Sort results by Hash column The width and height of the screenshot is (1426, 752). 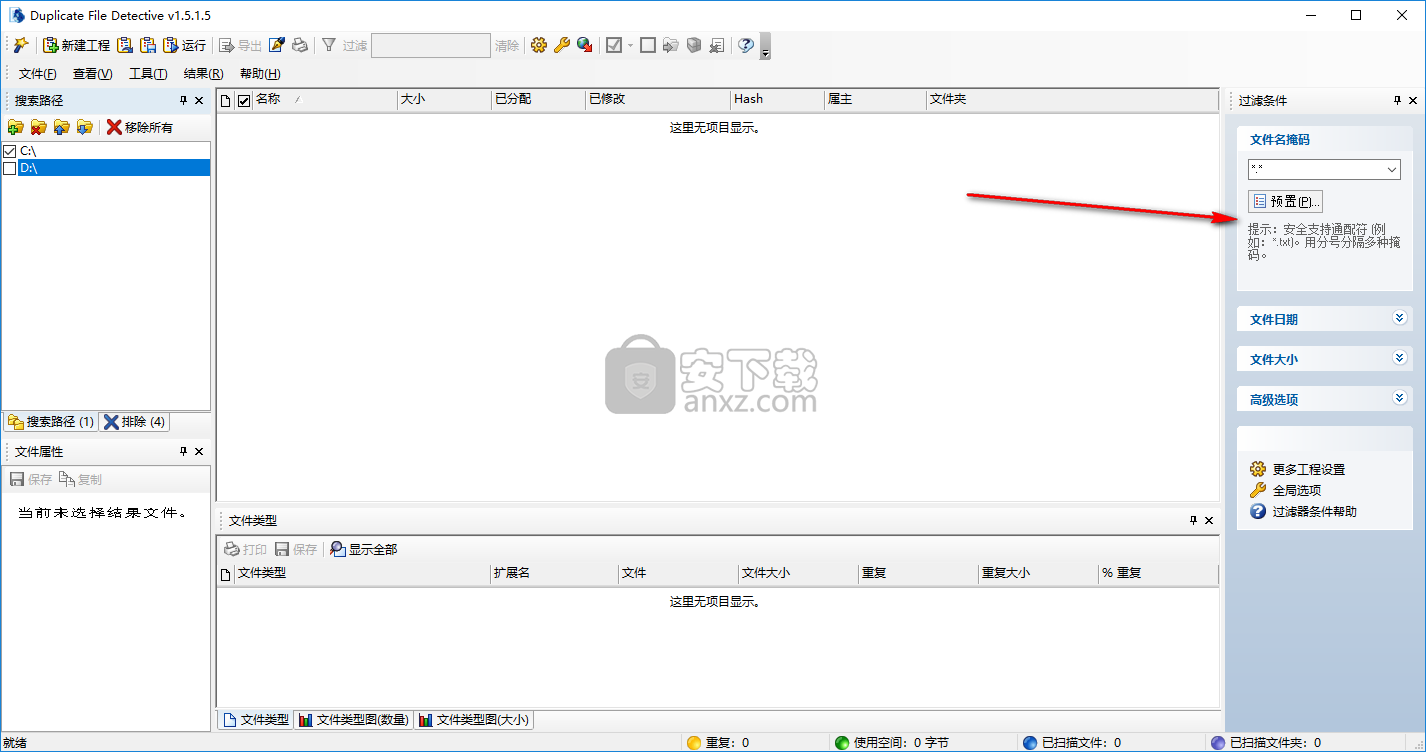pos(776,99)
